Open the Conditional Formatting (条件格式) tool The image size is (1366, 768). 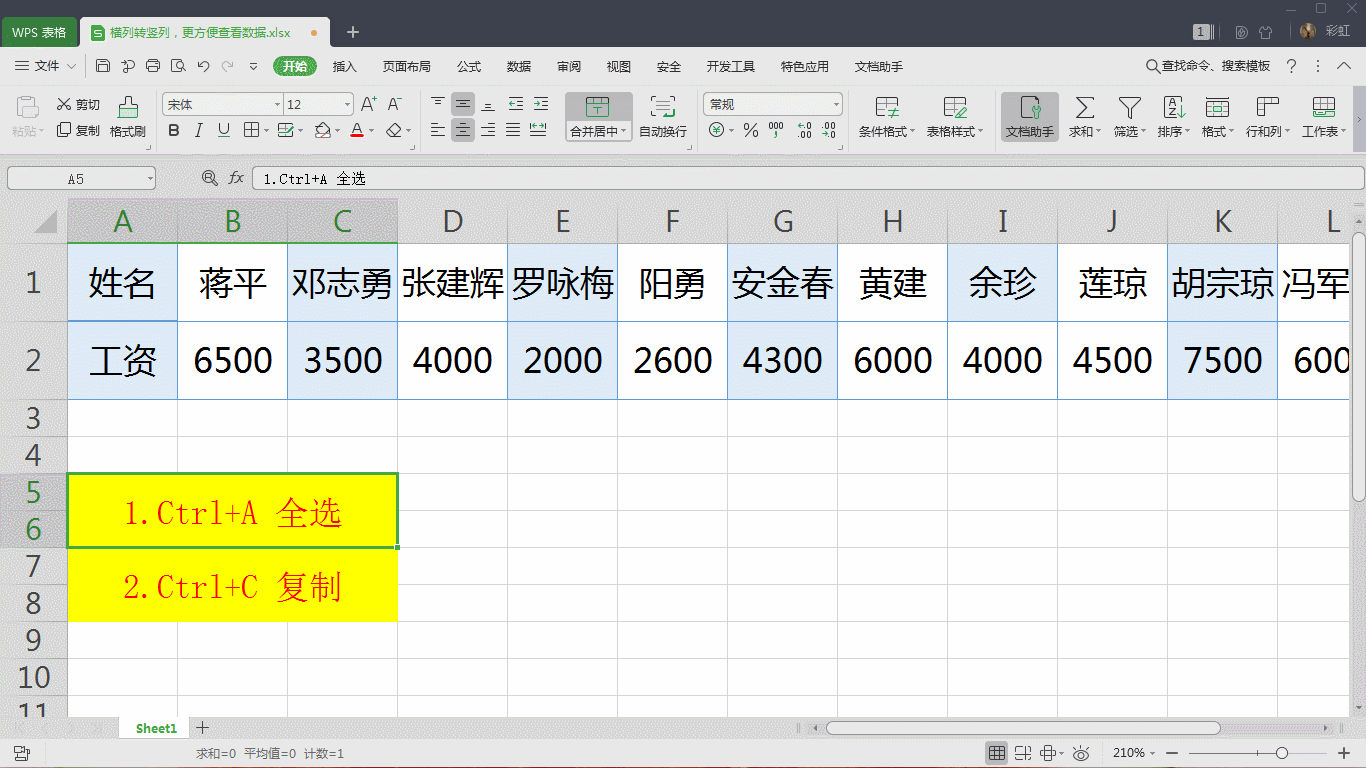click(888, 115)
